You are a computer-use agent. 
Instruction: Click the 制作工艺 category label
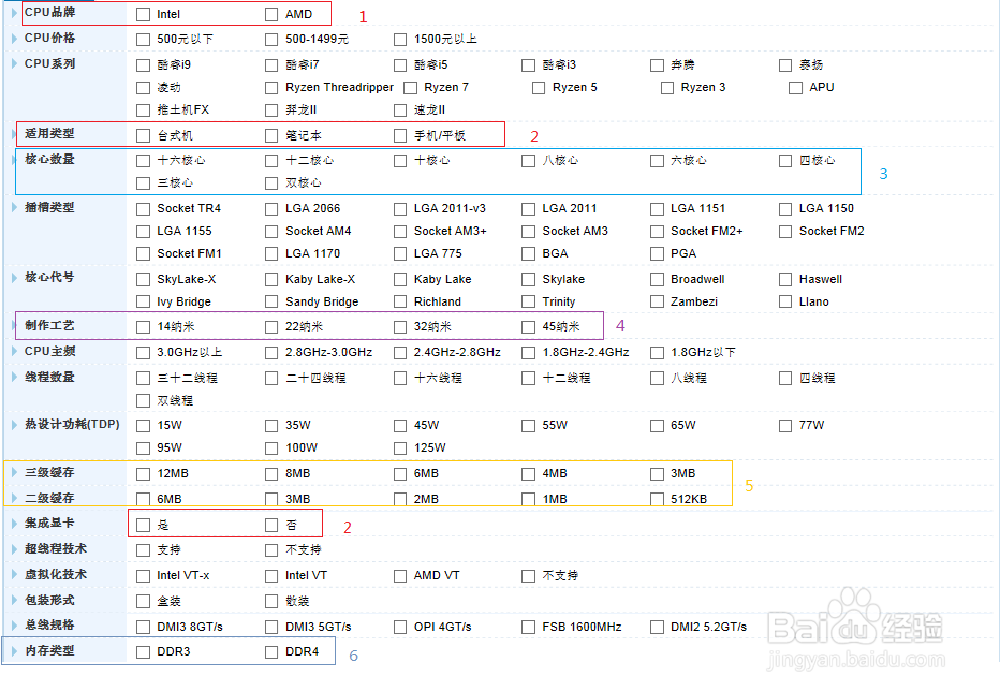50,325
